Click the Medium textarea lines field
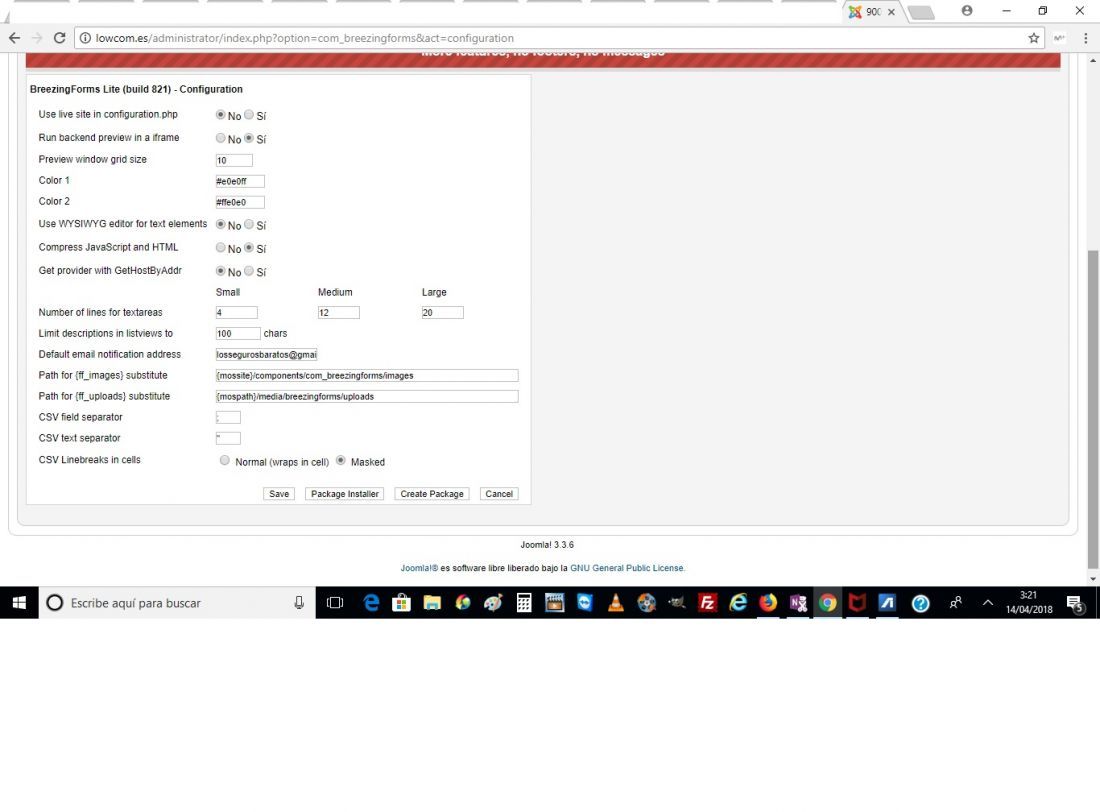Screen dimensions: 1100x812 (339, 312)
